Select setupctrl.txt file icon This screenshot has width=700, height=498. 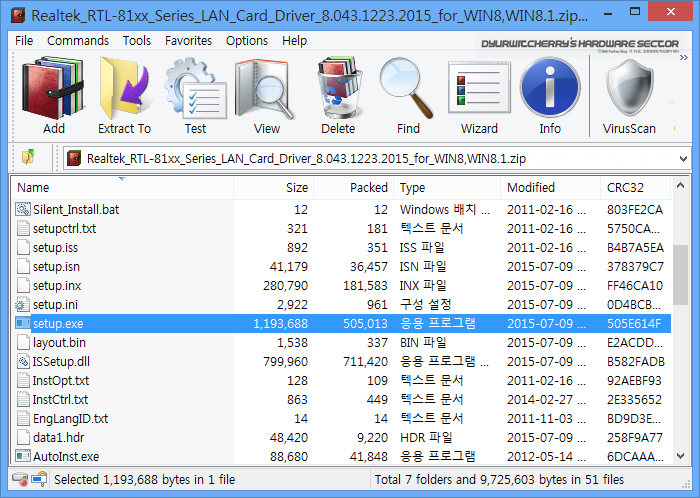coord(23,228)
